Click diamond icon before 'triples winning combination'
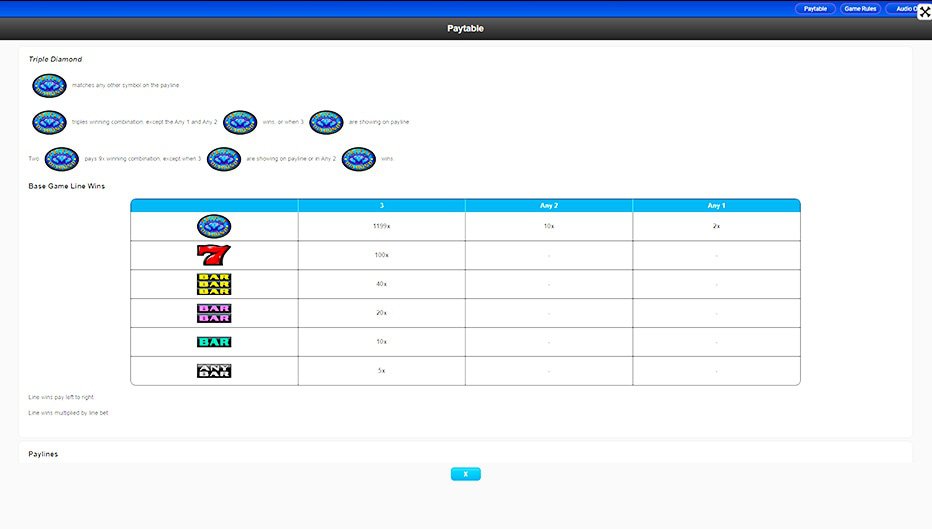The width and height of the screenshot is (932, 529). (49, 122)
